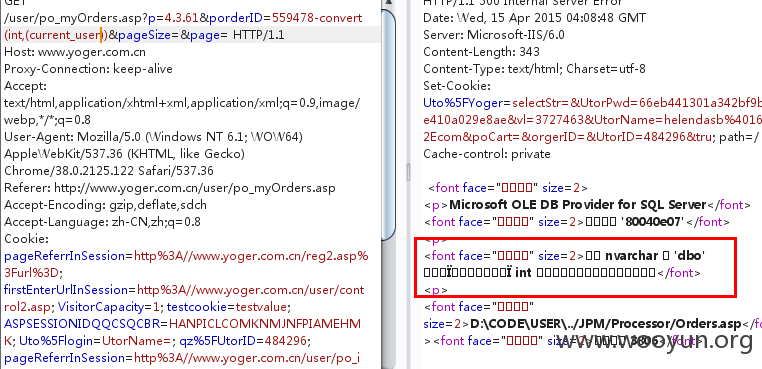Image resolution: width=762 pixels, height=369 pixels.
Task: Click the 'Accept:' header line in request
Action: point(25,86)
